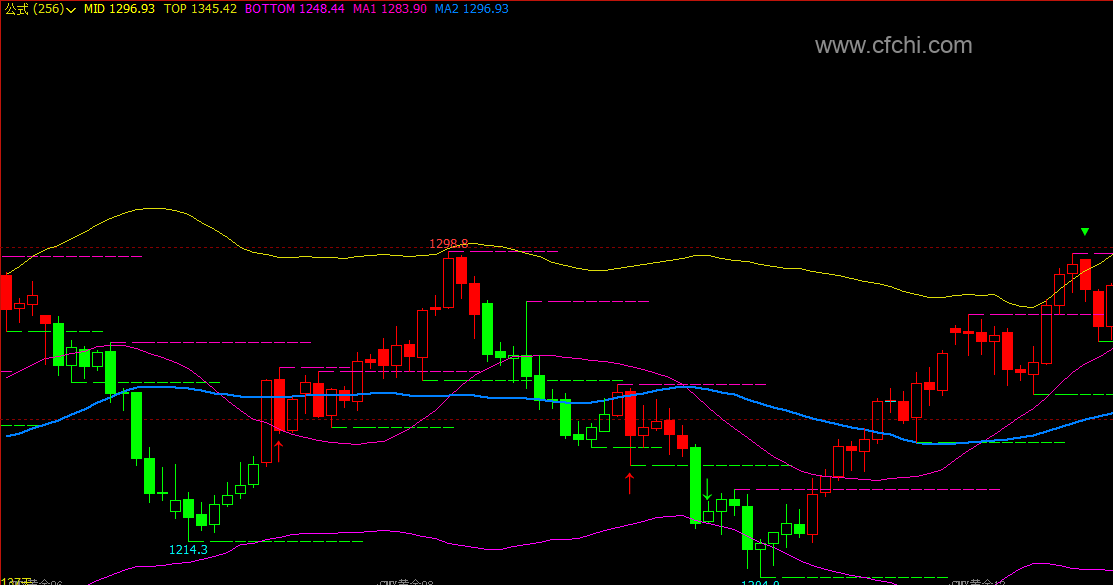Viewport: 1113px width, 585px height.
Task: Open the 公式 (256) dropdown chevron
Action: point(71,10)
